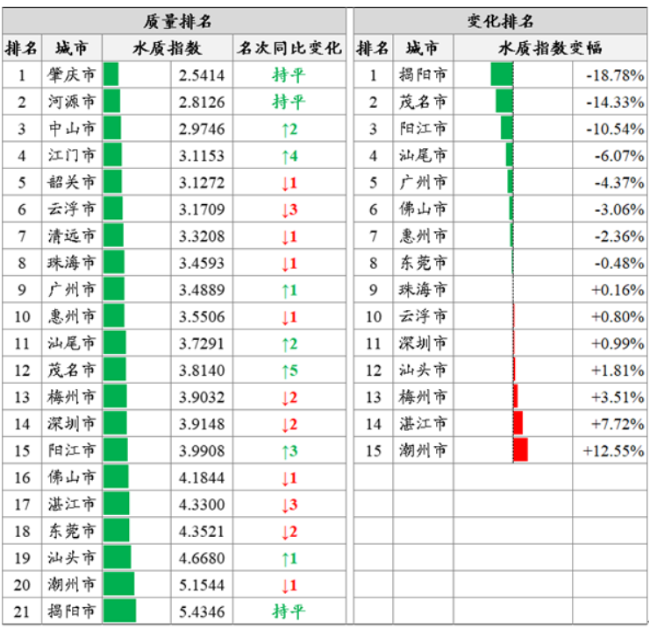Click the green bar next to -18.78%
Image resolution: width=649 pixels, height=629 pixels.
pyautogui.click(x=502, y=75)
